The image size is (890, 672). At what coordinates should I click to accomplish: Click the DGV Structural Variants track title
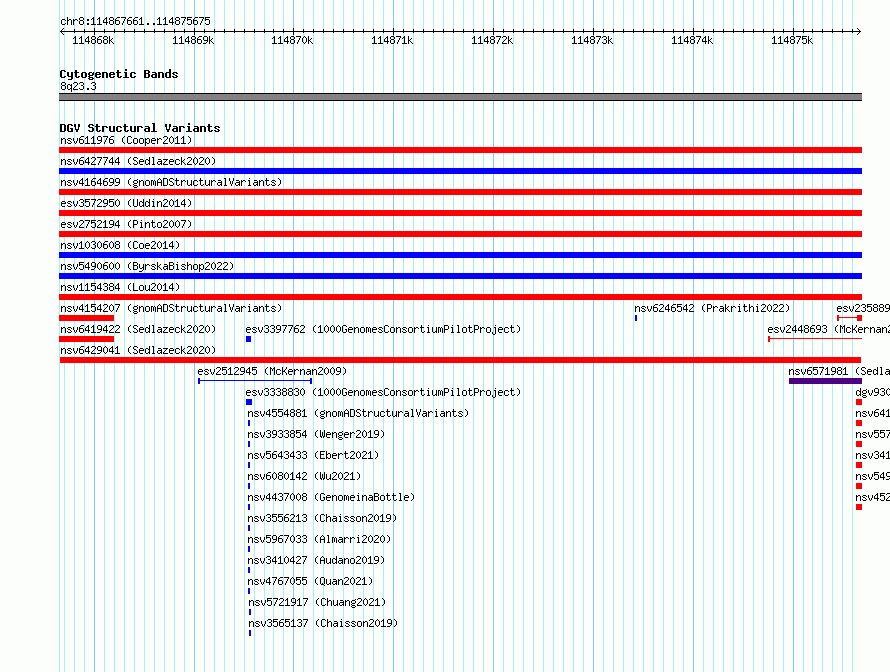[140, 128]
